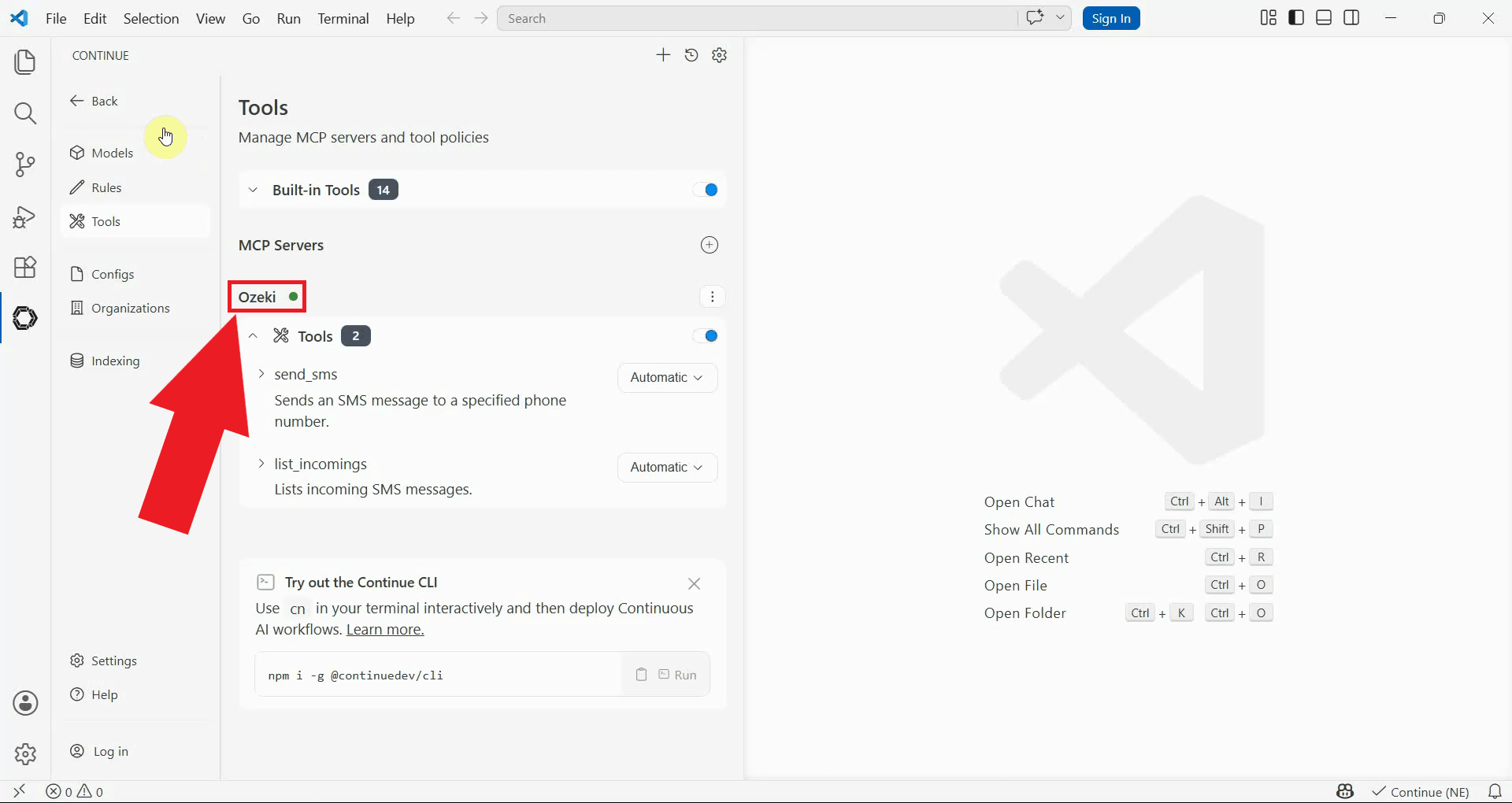Go Back from settings

94,101
